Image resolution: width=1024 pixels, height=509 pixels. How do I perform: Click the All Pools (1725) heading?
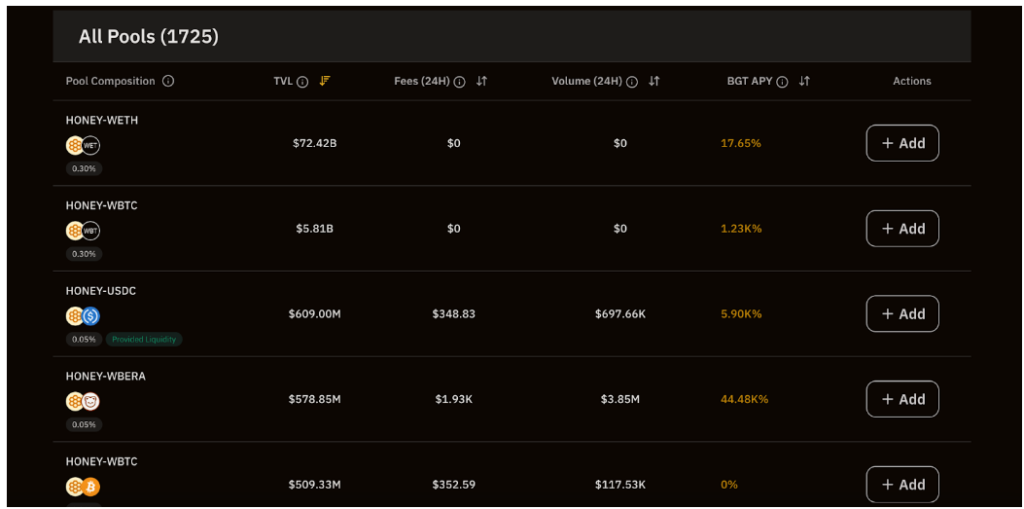point(148,37)
